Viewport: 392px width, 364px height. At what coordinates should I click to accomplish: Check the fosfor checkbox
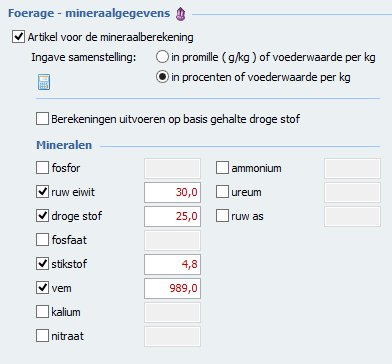(42, 168)
